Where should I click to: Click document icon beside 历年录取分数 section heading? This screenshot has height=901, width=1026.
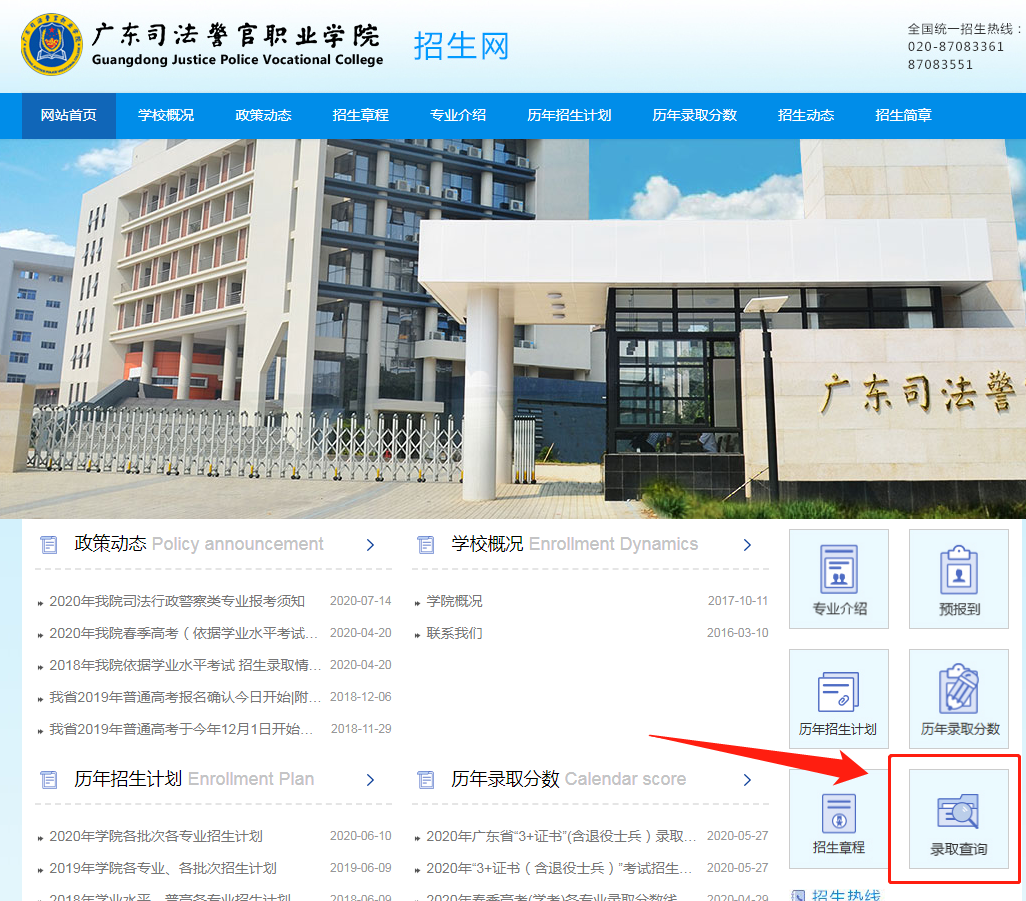coord(426,779)
